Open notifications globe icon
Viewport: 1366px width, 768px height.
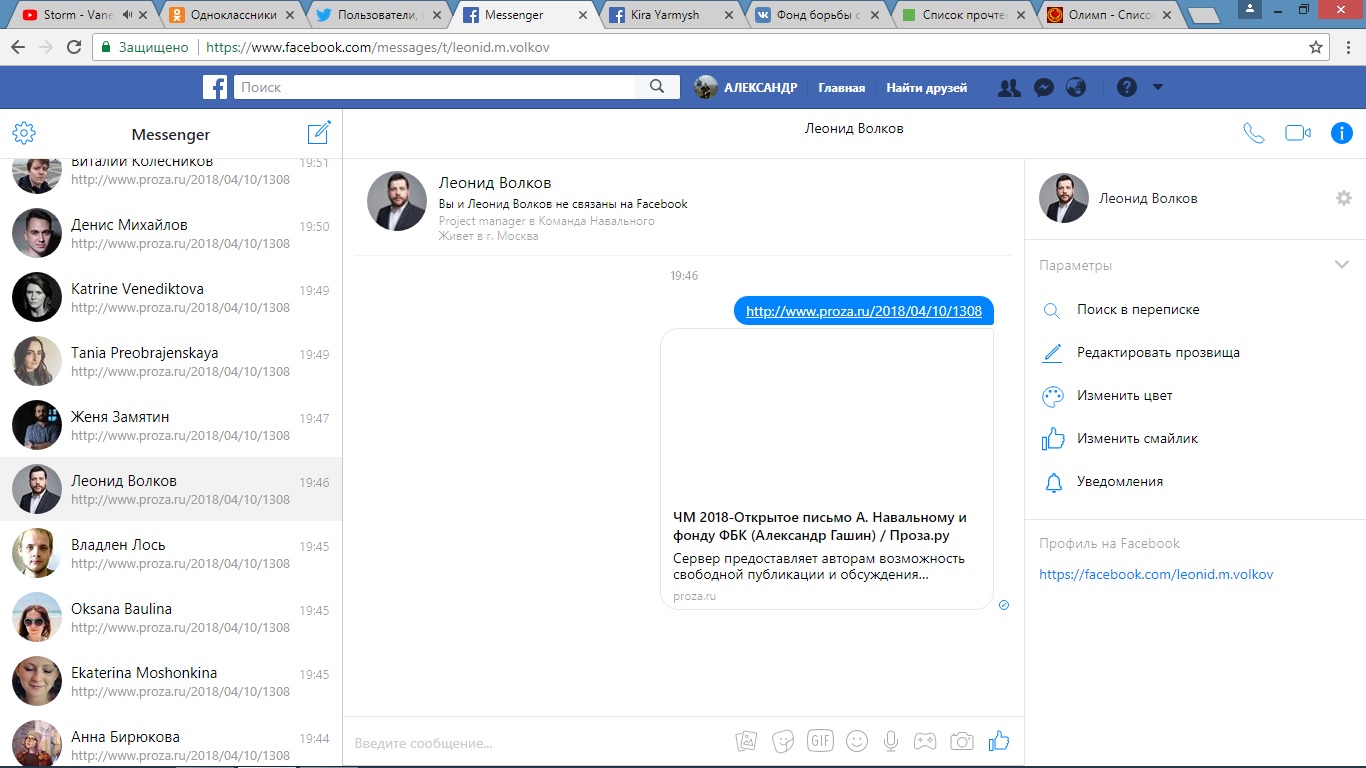tap(1076, 88)
